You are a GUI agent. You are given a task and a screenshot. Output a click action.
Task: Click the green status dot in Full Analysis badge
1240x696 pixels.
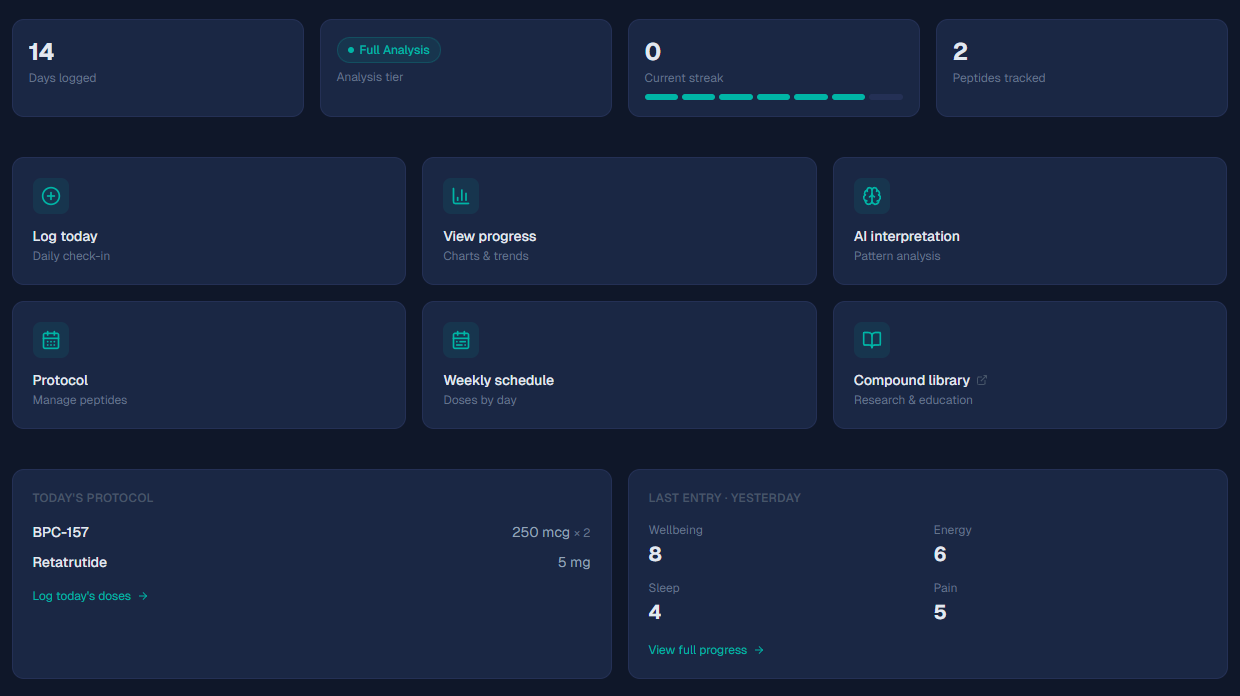[350, 49]
